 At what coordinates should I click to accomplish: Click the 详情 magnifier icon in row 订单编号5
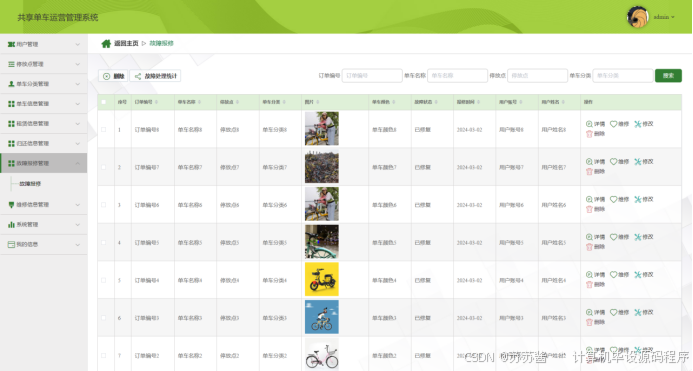point(589,237)
